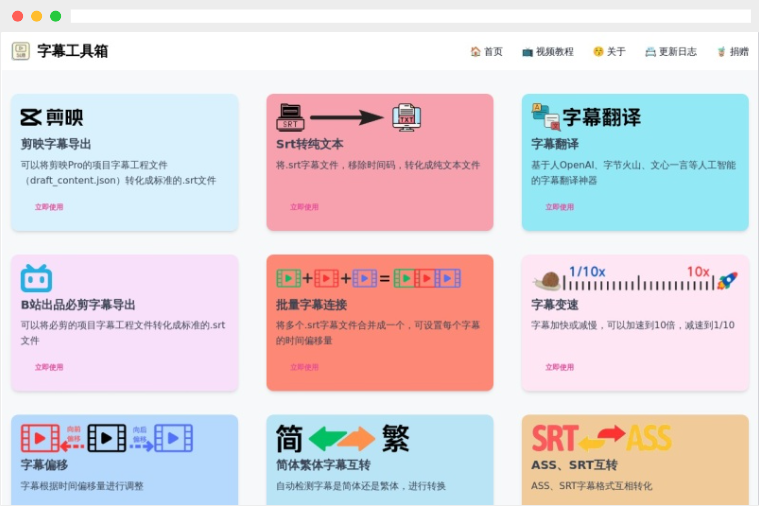Click the 字幕翻译 translate icon
The image size is (759, 506).
coord(546,117)
